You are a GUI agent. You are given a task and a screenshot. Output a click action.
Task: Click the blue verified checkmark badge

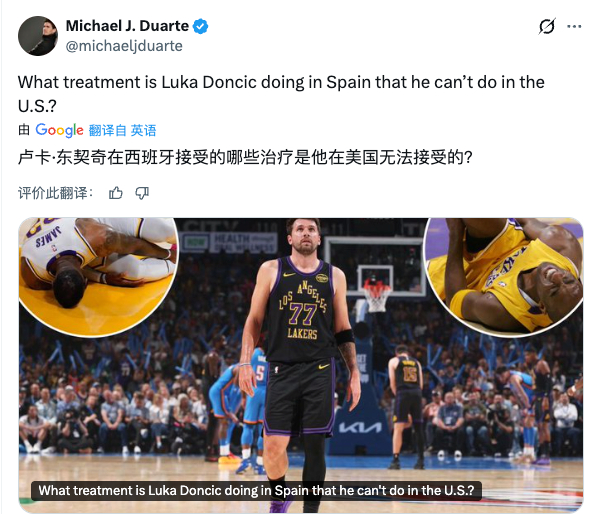tap(200, 26)
